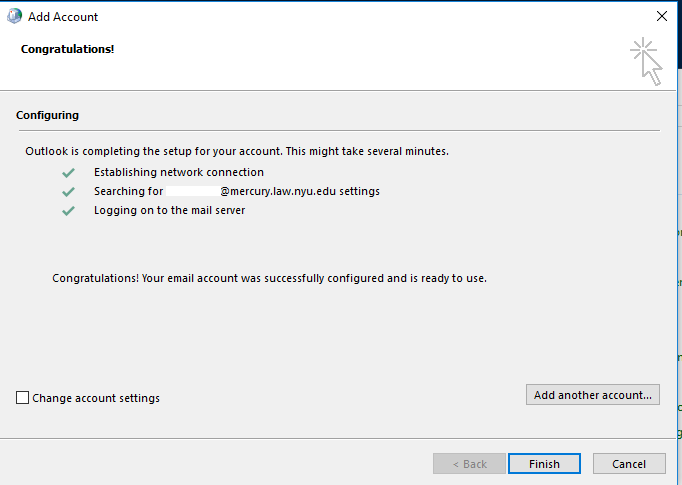The height and width of the screenshot is (485, 682).
Task: Click the sparkling cursor wizard icon
Action: click(646, 62)
